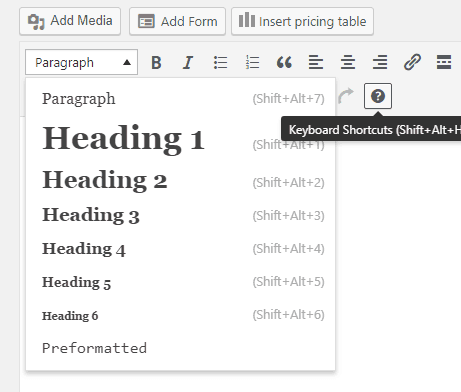Align text center

348,62
